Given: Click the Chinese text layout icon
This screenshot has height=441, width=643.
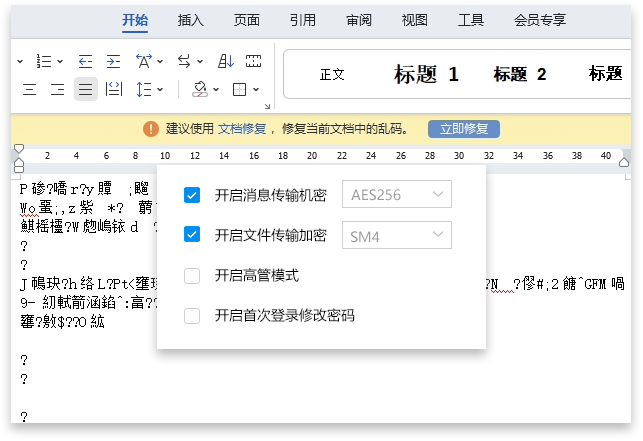Looking at the screenshot, I should tap(144, 61).
